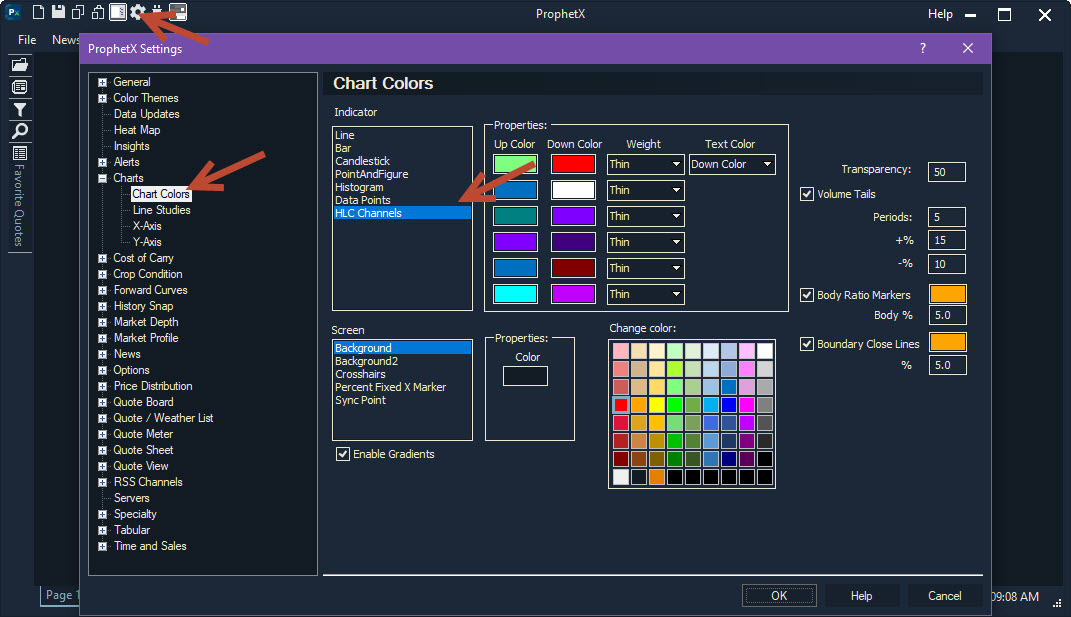
Task: Select Servers in the settings tree
Action: point(132,498)
